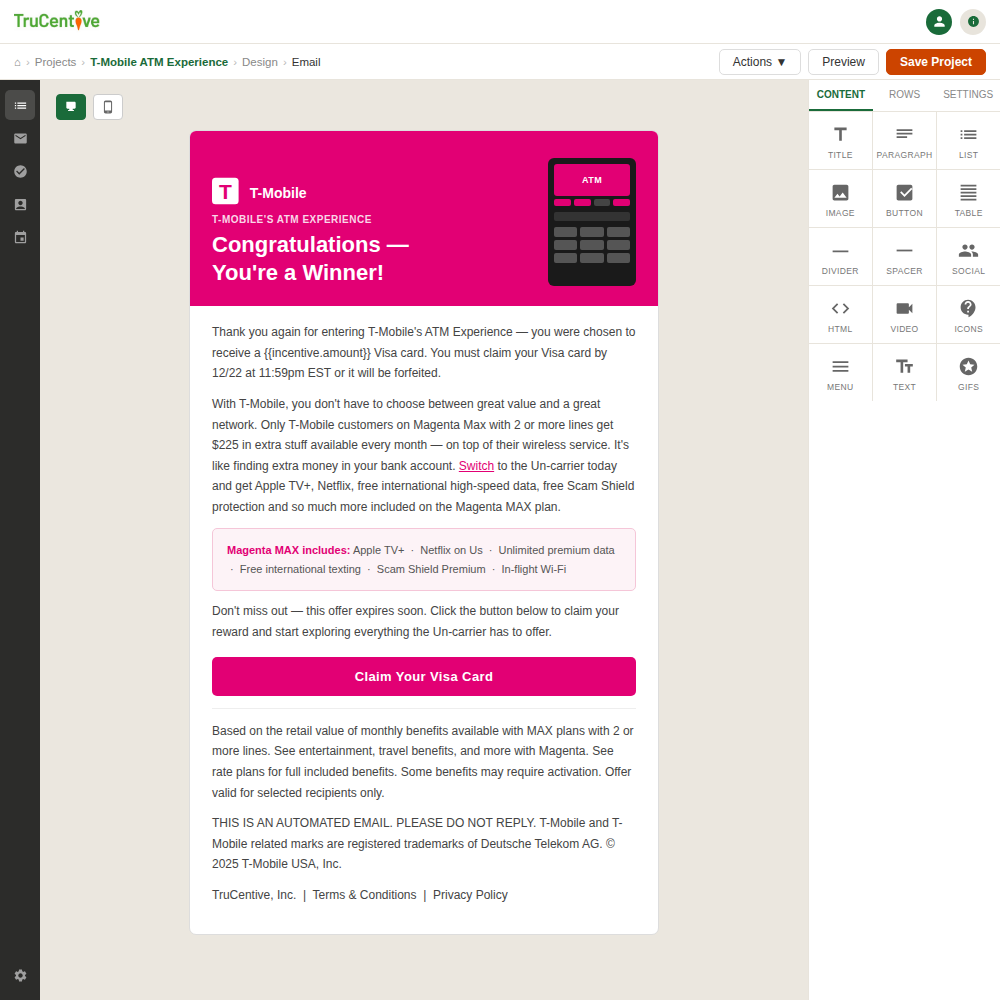Select the Title content block
Image resolution: width=1000 pixels, height=1000 pixels.
(840, 141)
